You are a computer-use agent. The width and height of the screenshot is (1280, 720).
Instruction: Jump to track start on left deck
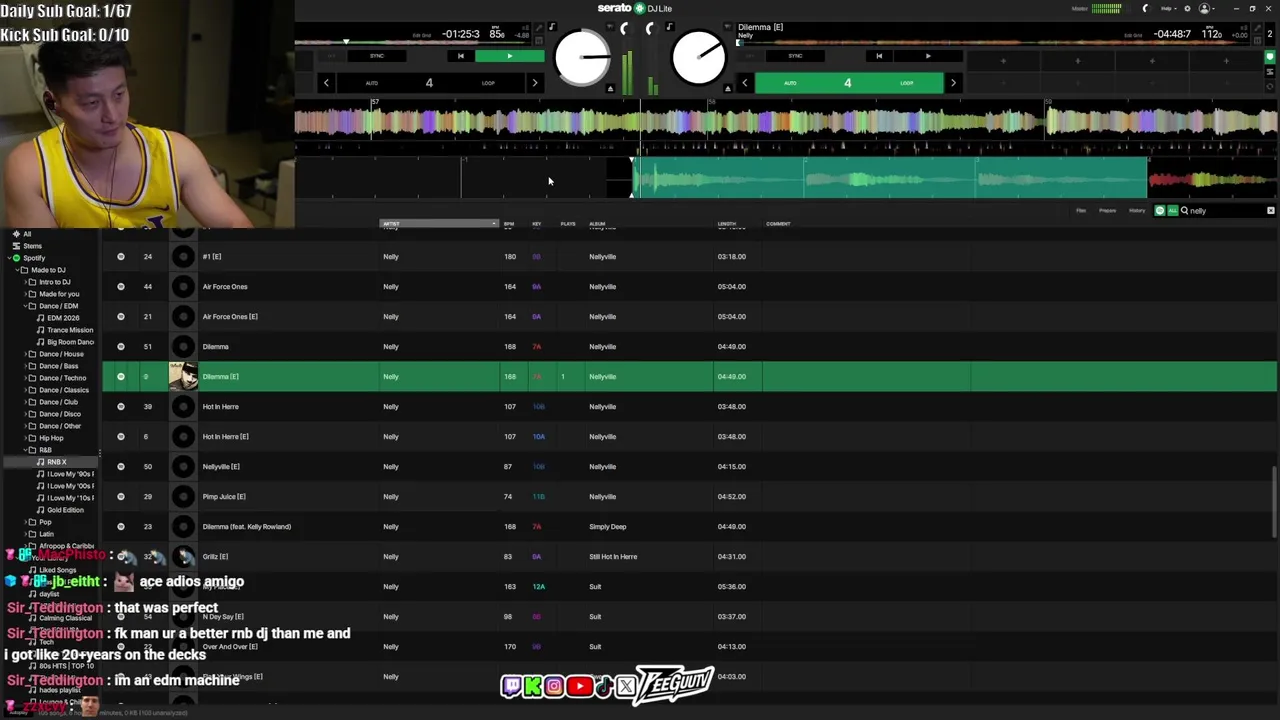460,56
